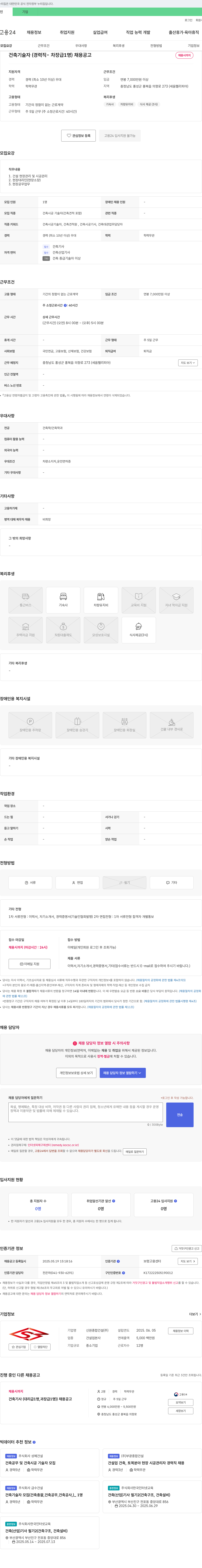The height and width of the screenshot is (1568, 202).
Task: Click the 로그인 link
Action: point(189,20)
